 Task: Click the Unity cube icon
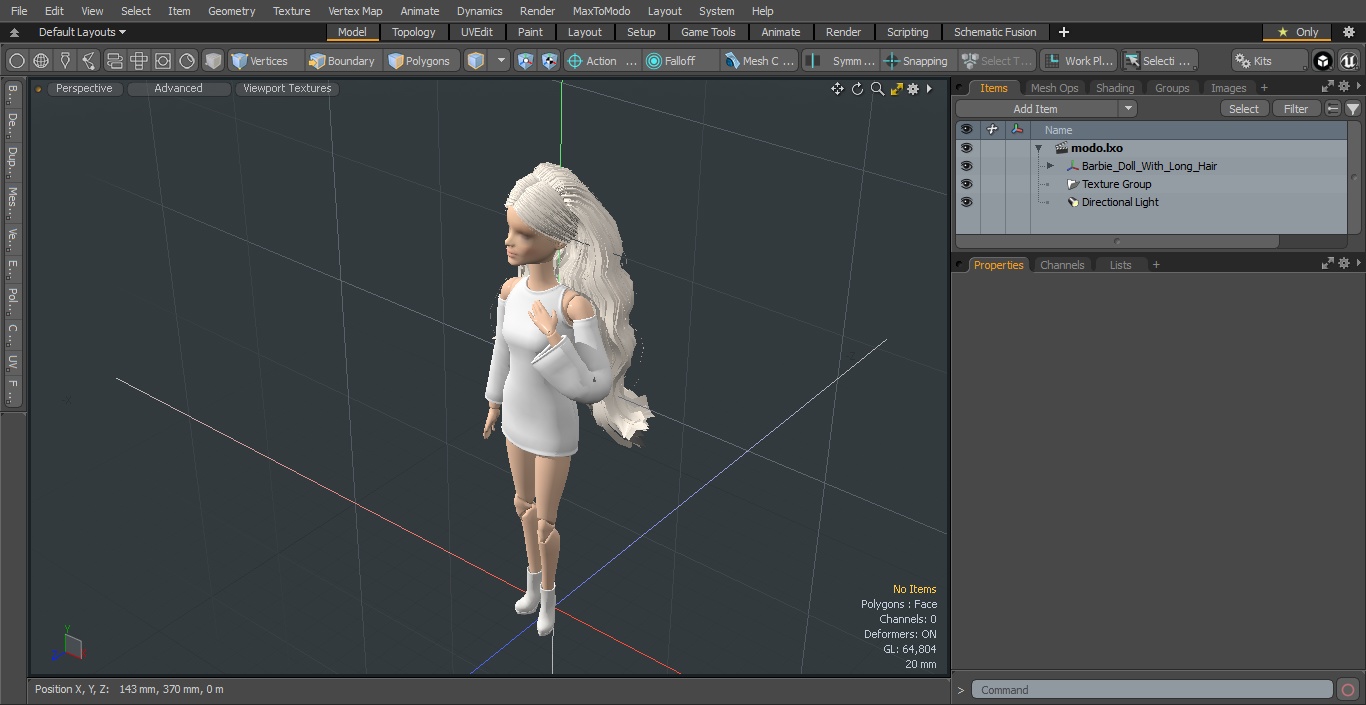point(1323,61)
